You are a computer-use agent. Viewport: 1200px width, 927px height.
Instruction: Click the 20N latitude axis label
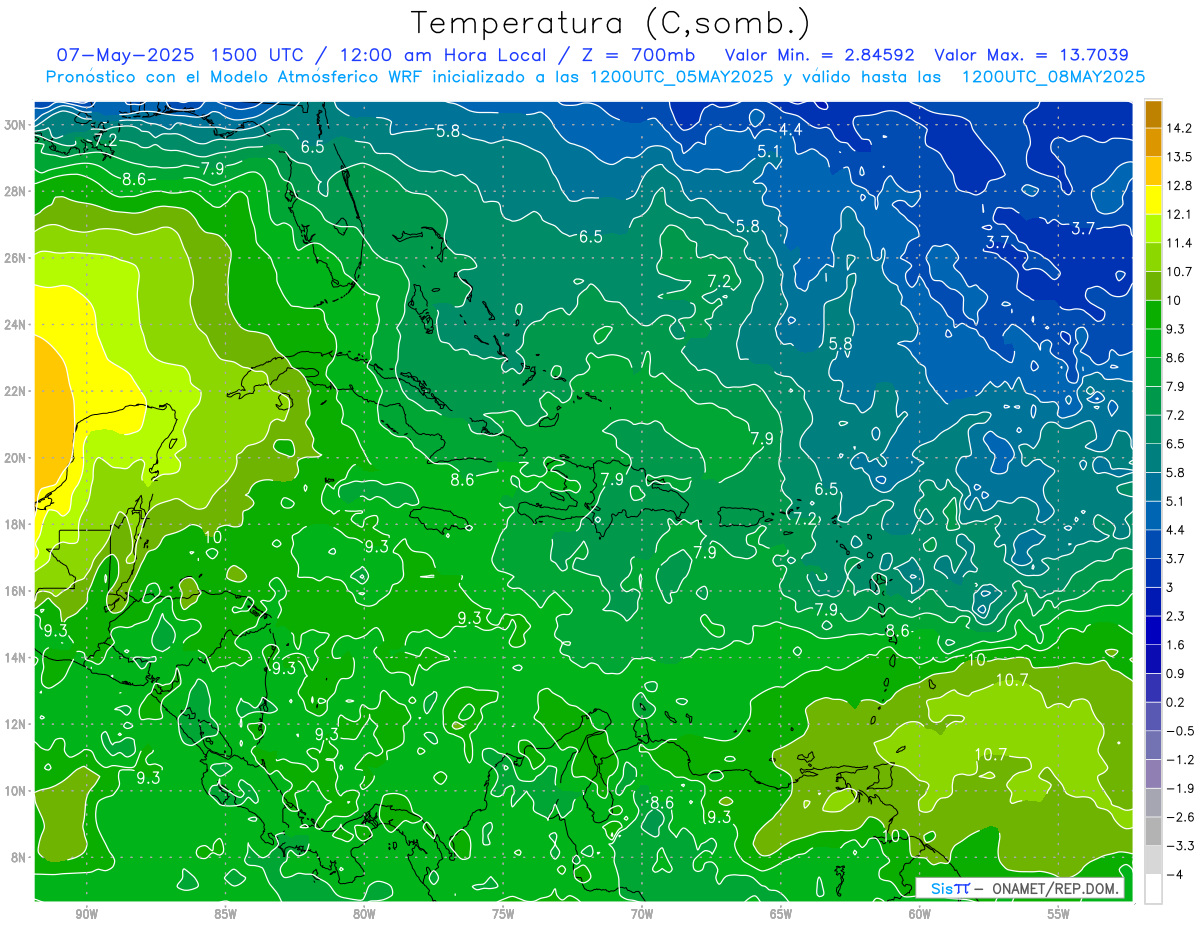[17, 458]
